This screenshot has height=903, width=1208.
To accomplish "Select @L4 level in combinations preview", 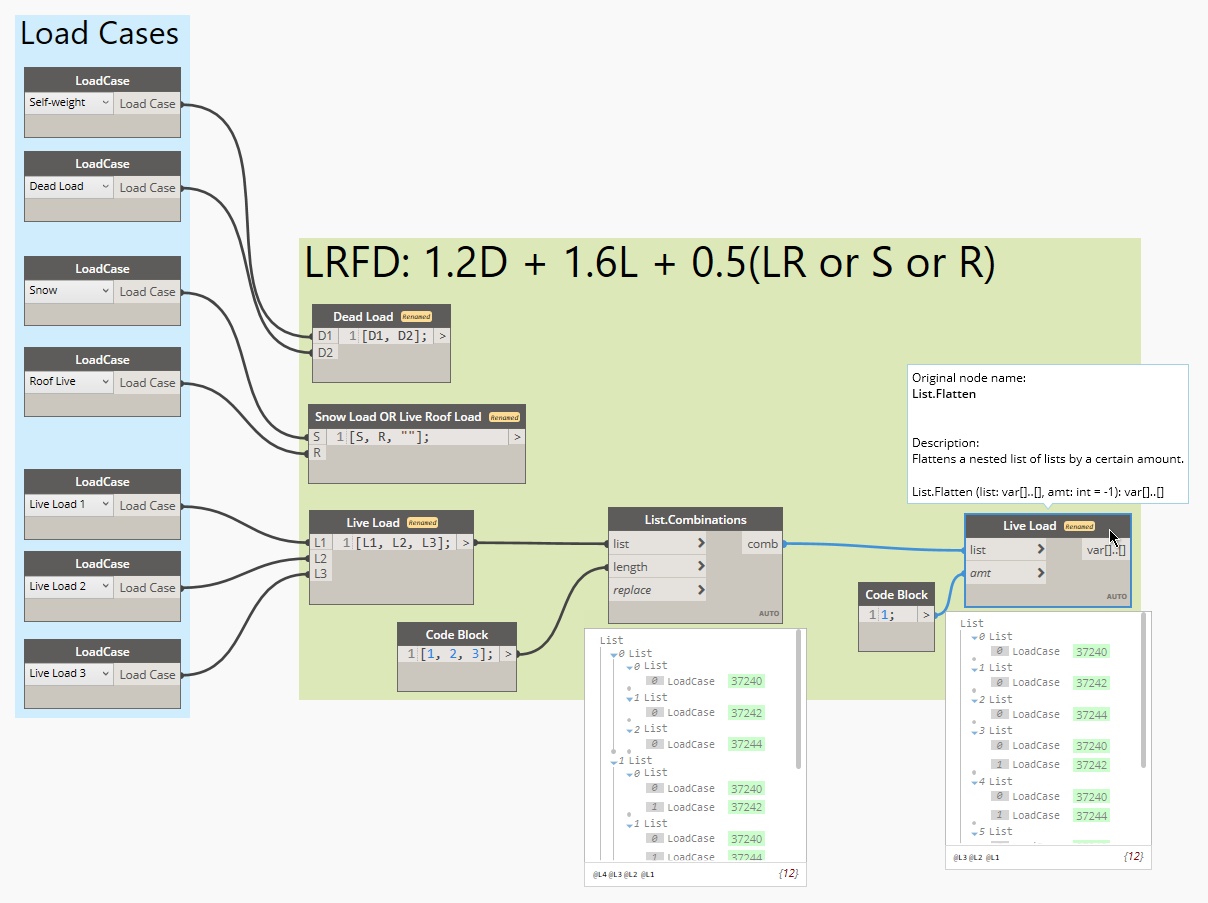I will pyautogui.click(x=599, y=874).
